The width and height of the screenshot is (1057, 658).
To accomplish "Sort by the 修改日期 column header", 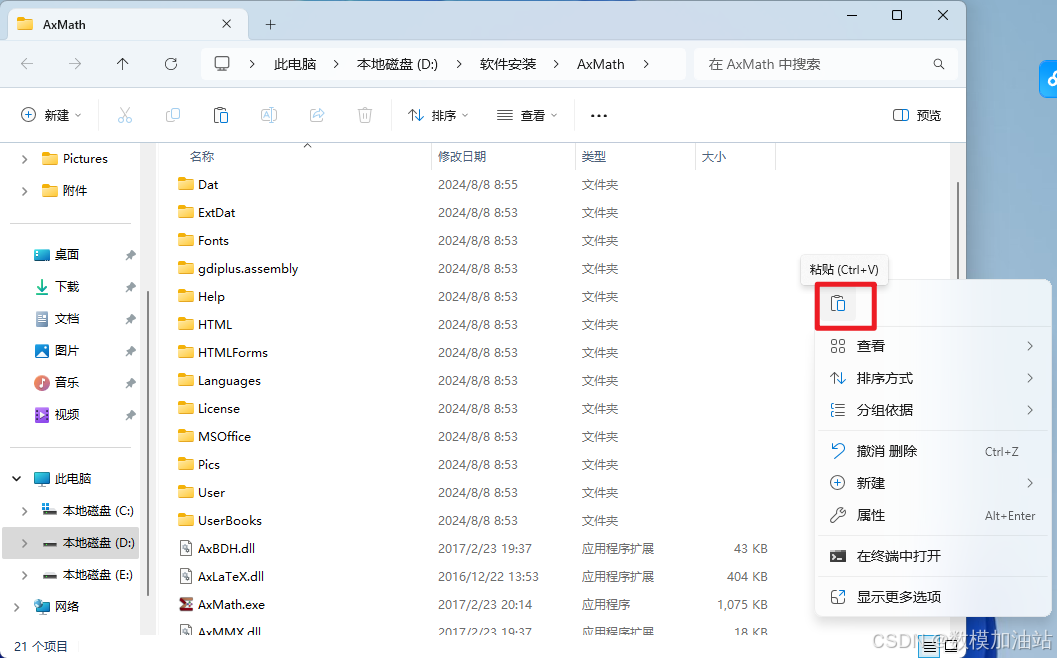I will click(462, 156).
